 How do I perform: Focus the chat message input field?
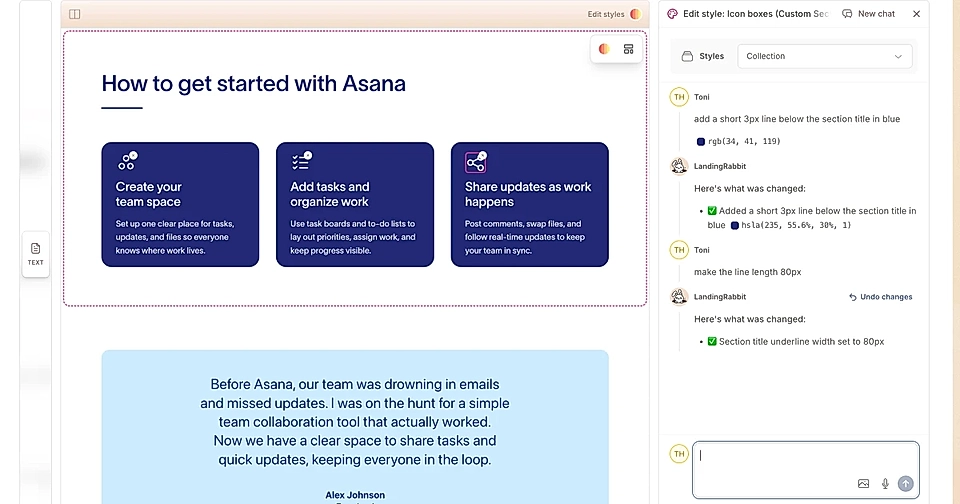coord(806,470)
